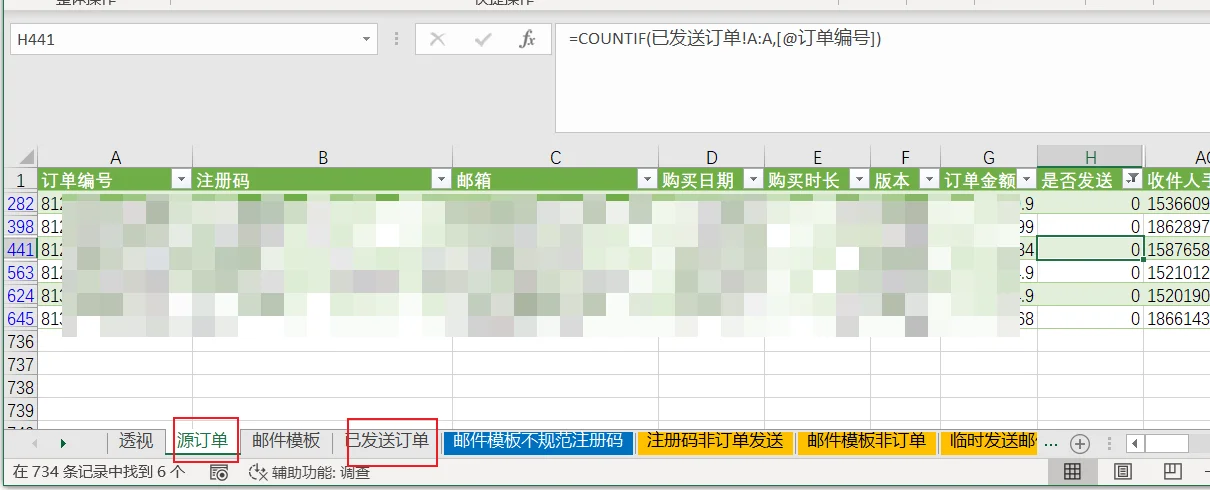Click the Cancel X formula icon
The image size is (1210, 490).
(437, 40)
